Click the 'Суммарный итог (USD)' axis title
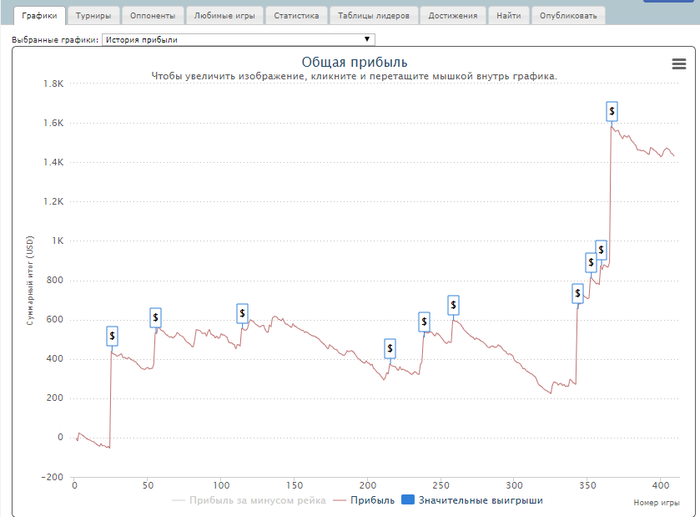 click(30, 280)
